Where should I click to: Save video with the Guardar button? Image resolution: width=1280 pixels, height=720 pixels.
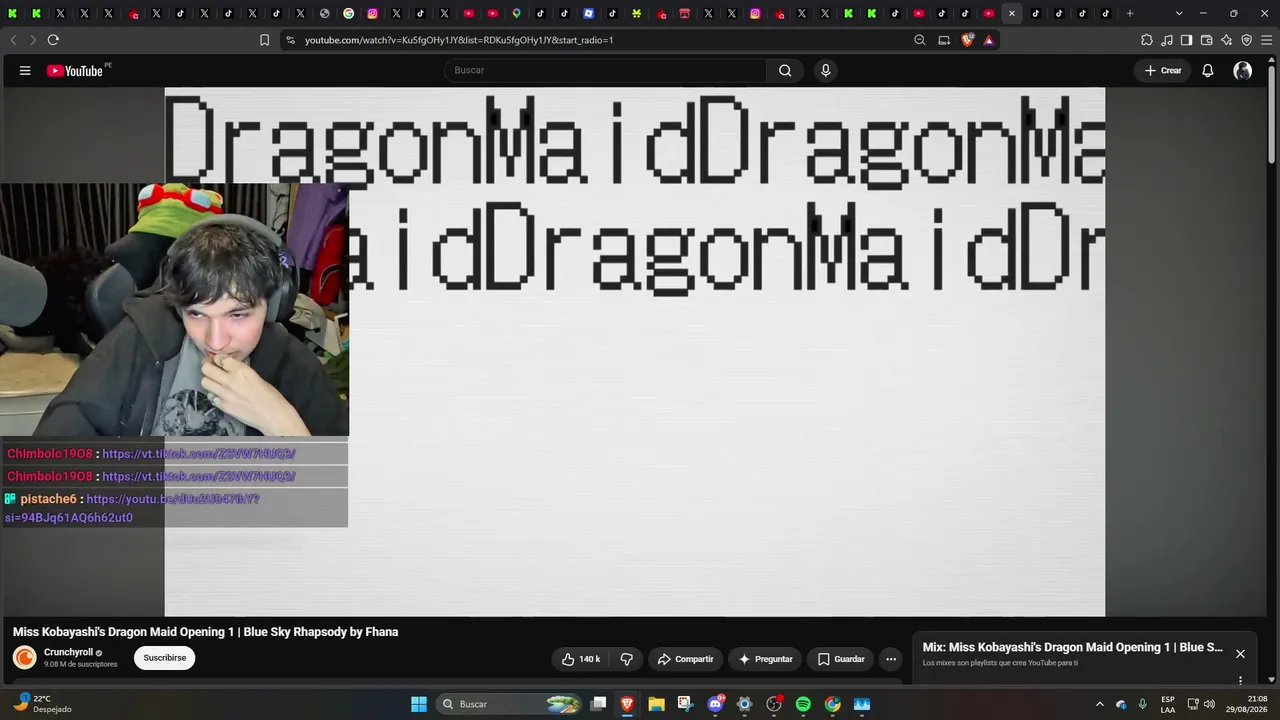point(840,659)
